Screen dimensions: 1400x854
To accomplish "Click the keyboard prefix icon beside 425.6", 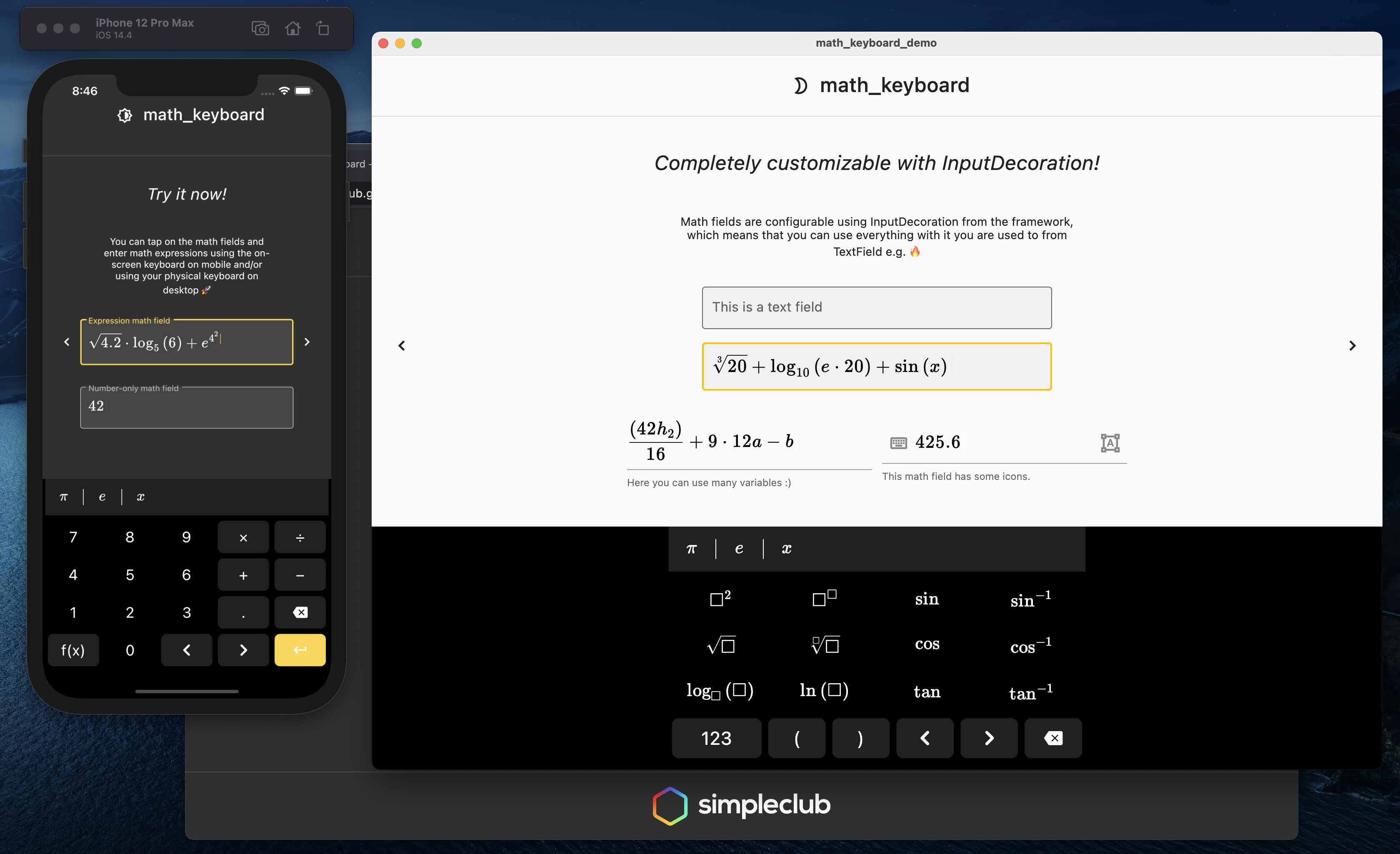I will (x=898, y=443).
